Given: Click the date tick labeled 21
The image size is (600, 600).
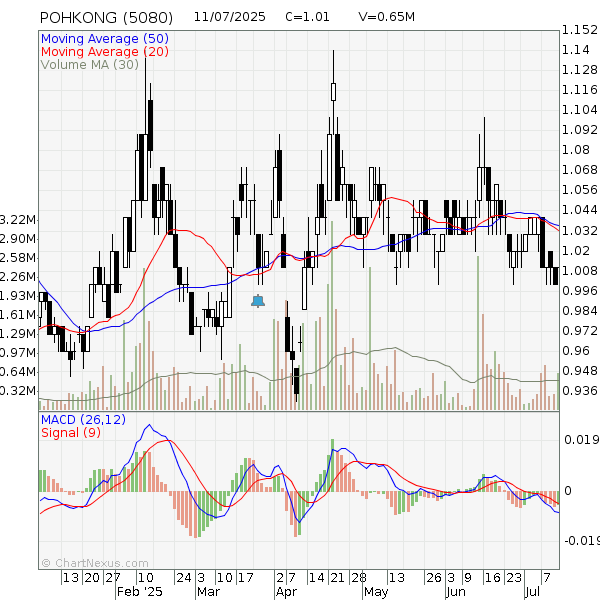Looking at the screenshot, I should [337, 577].
